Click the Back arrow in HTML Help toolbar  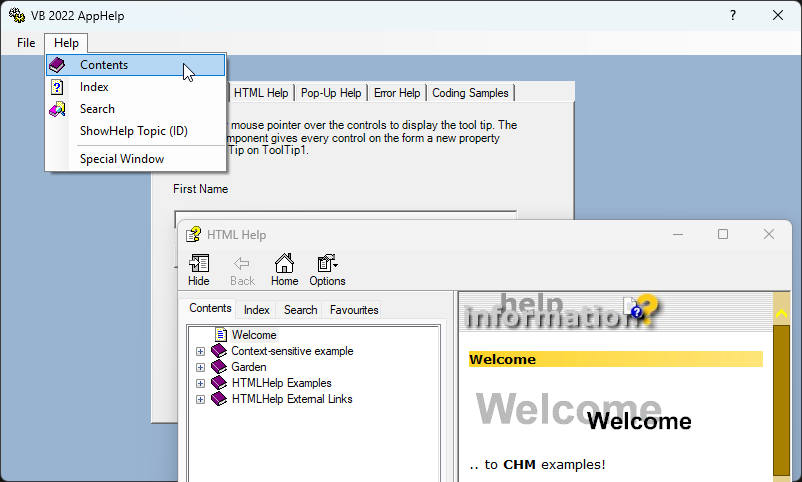[x=242, y=270]
